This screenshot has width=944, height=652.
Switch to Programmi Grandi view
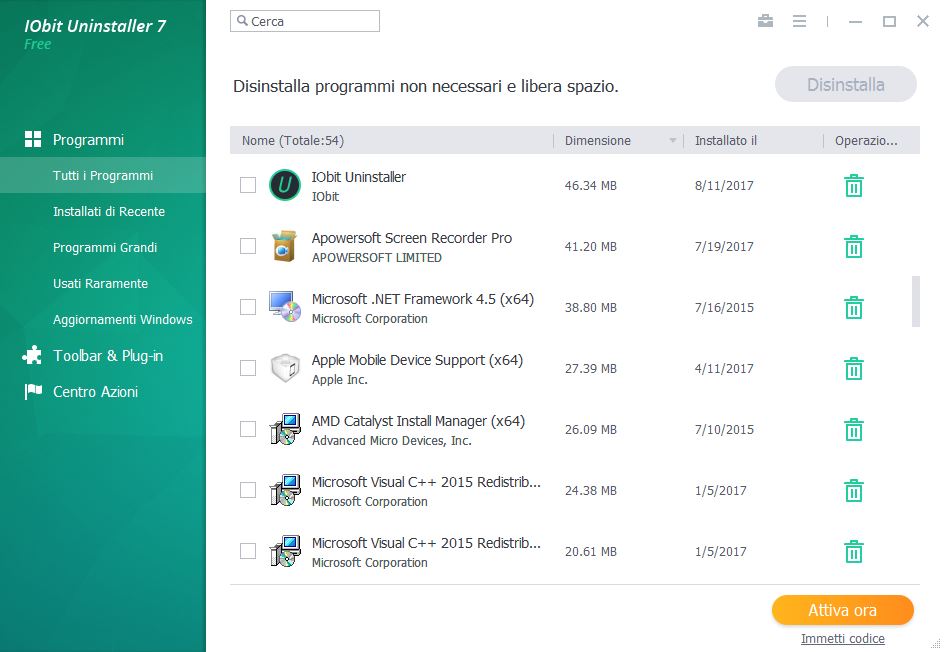(x=104, y=248)
